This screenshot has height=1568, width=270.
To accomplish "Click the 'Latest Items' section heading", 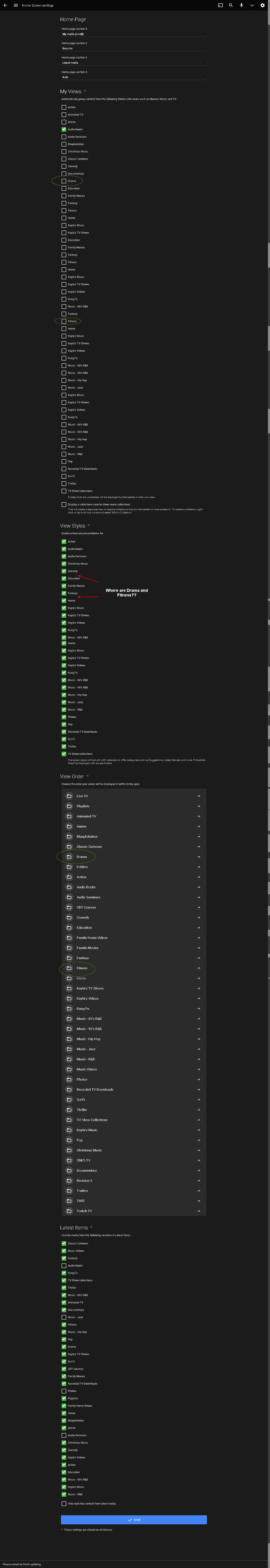I will pyautogui.click(x=74, y=1228).
